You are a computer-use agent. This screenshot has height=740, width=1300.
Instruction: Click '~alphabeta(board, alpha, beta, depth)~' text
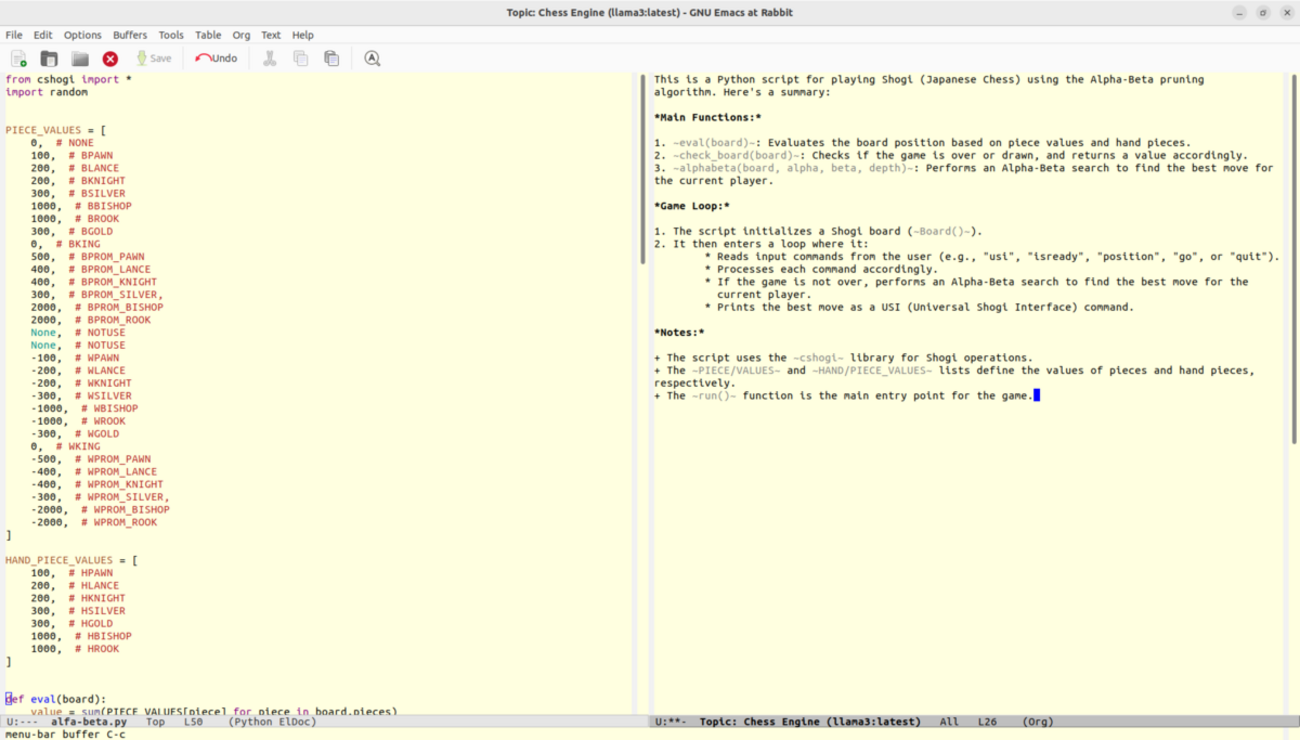(793, 168)
